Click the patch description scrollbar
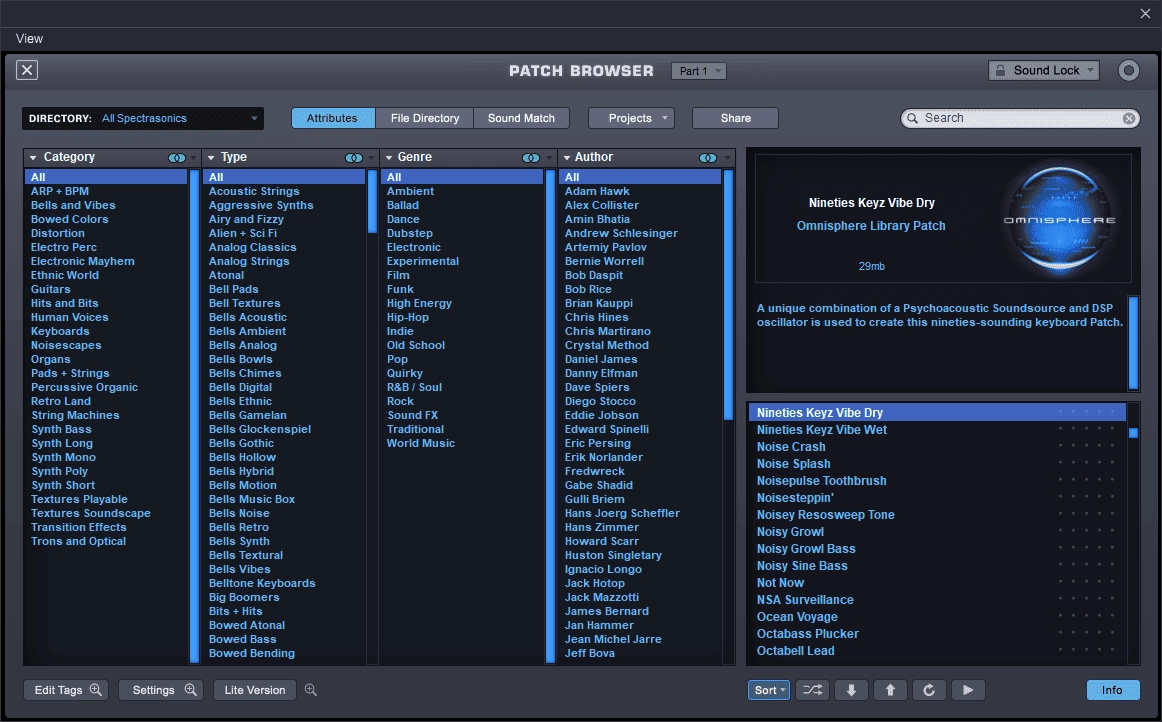This screenshot has height=722, width=1162. 1133,342
